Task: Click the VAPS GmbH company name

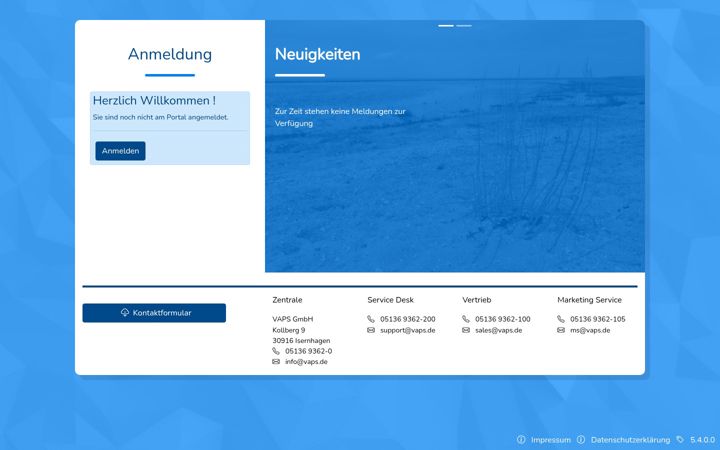Action: point(293,319)
